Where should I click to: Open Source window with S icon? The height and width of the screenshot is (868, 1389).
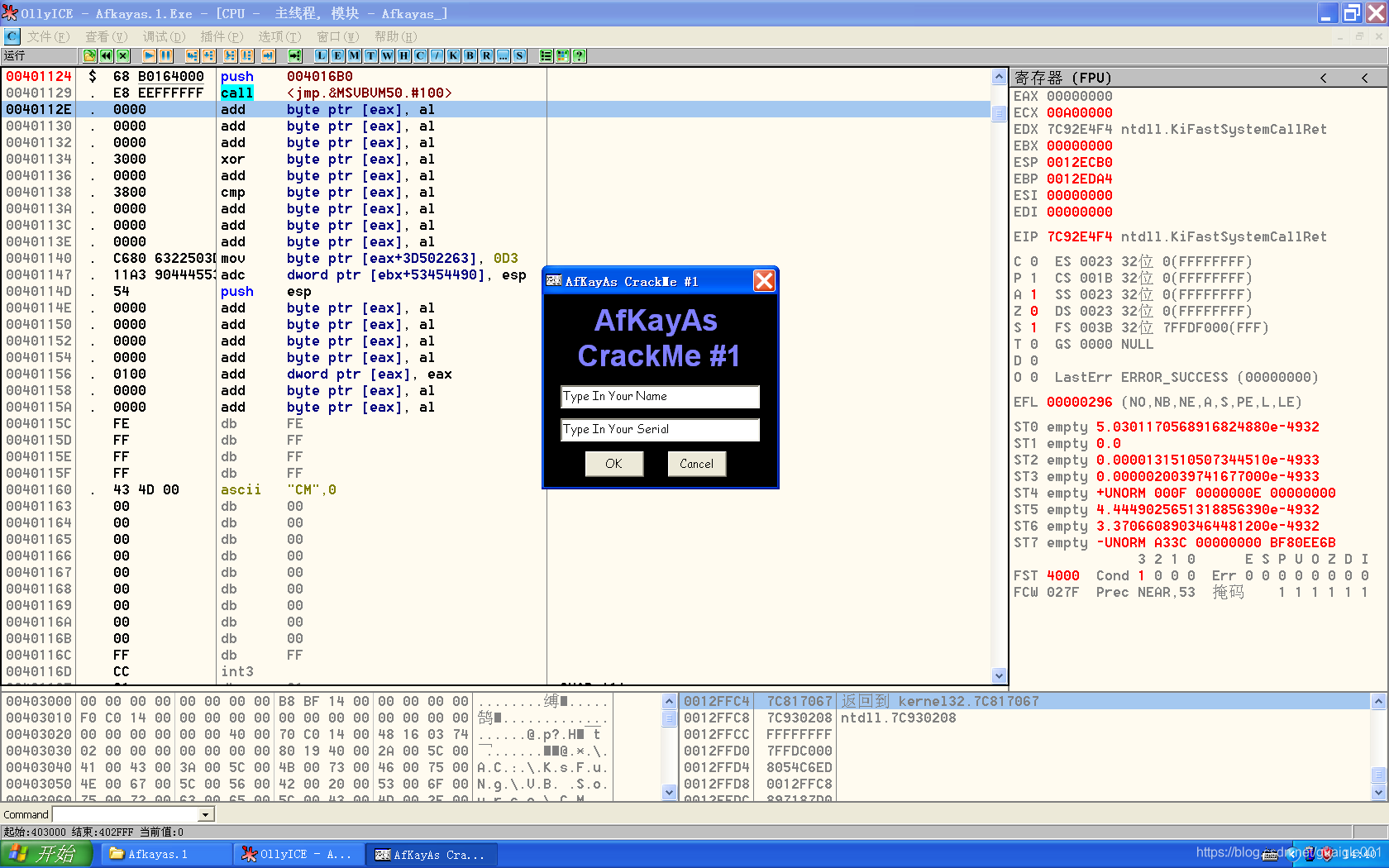tap(520, 55)
